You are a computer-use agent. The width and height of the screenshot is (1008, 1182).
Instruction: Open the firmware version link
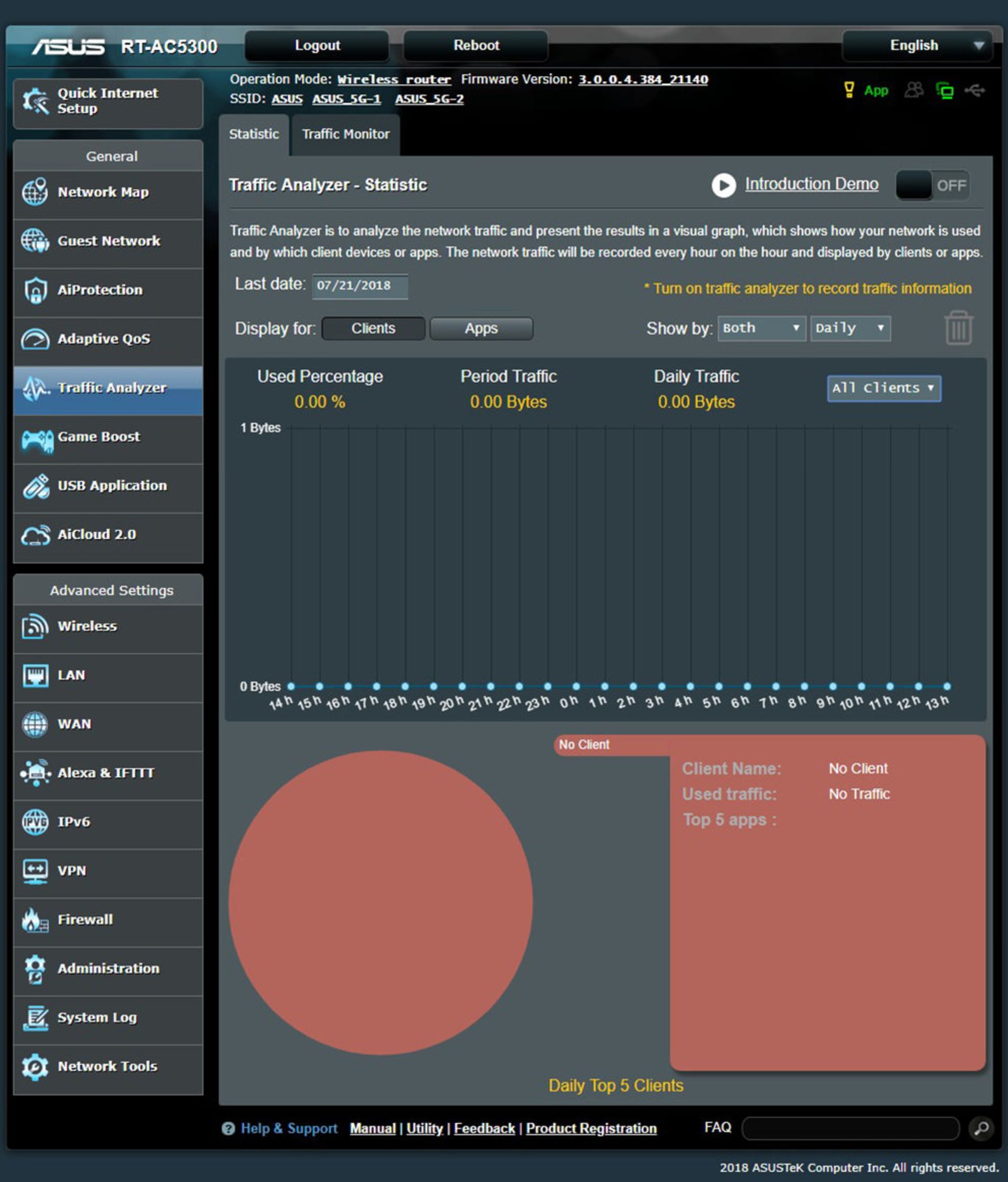643,79
